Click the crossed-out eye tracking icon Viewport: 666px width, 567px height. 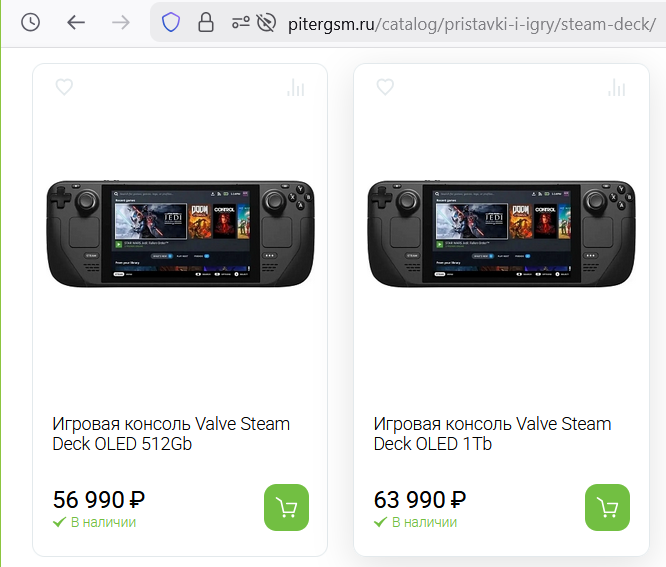pyautogui.click(x=265, y=22)
